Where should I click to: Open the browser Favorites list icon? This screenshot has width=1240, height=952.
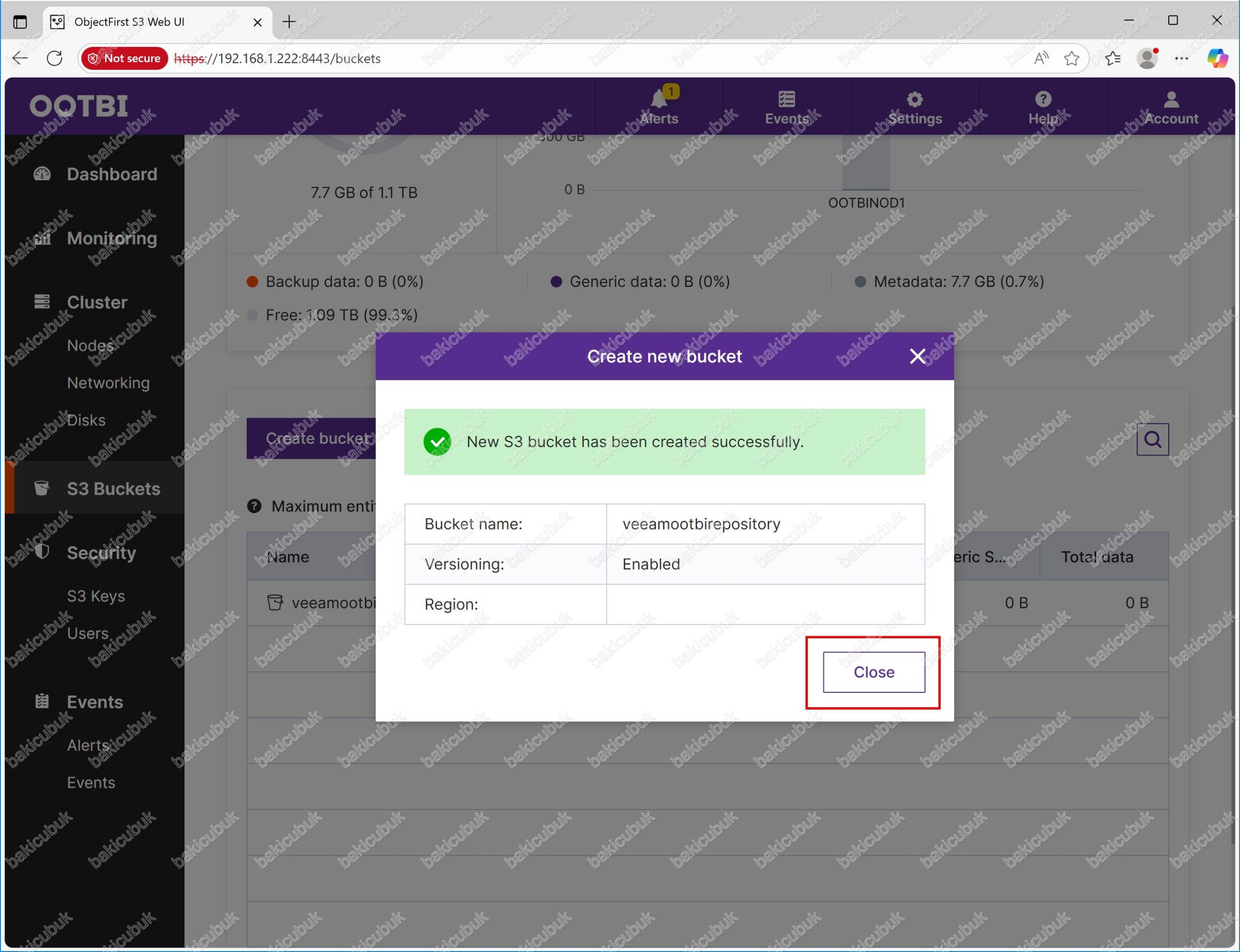click(1113, 58)
